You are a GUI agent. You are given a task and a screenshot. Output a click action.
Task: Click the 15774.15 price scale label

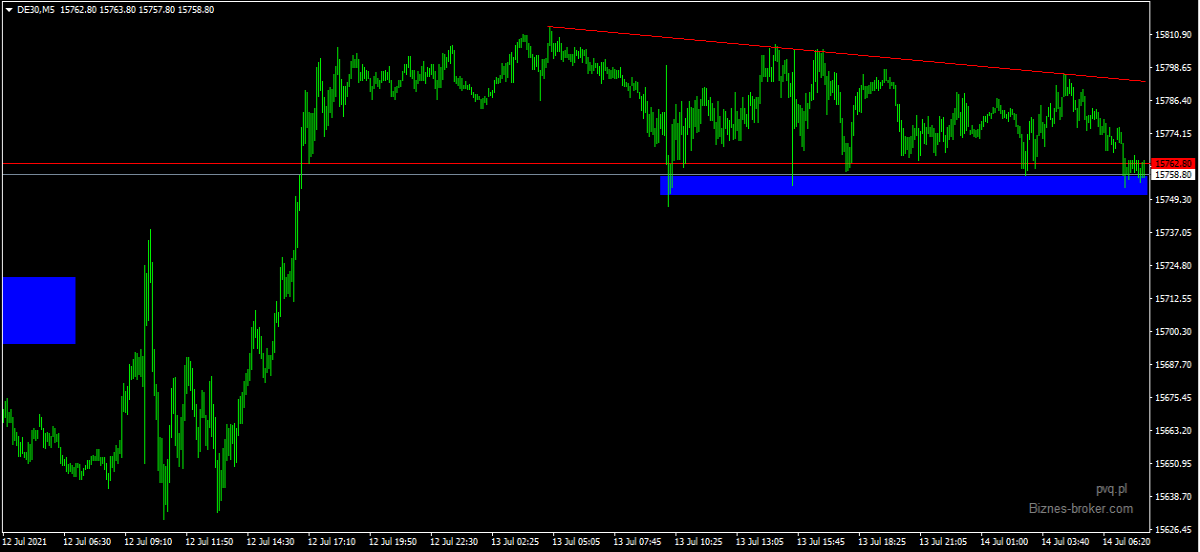click(1173, 134)
